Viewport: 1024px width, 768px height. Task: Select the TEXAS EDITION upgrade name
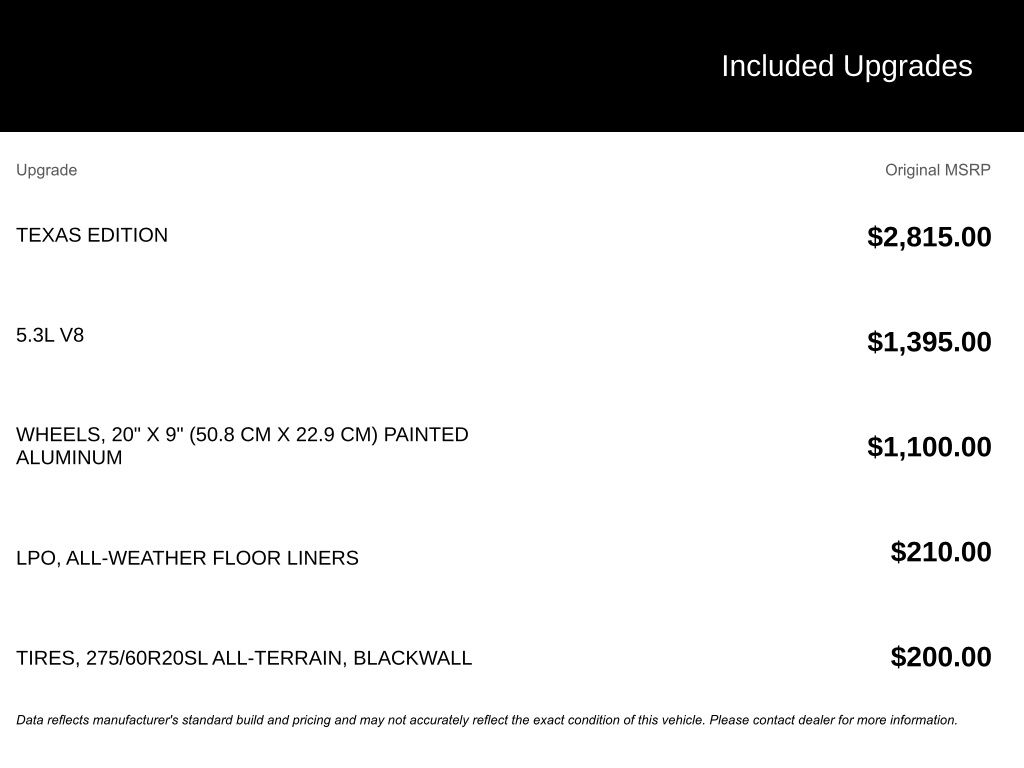tap(92, 235)
